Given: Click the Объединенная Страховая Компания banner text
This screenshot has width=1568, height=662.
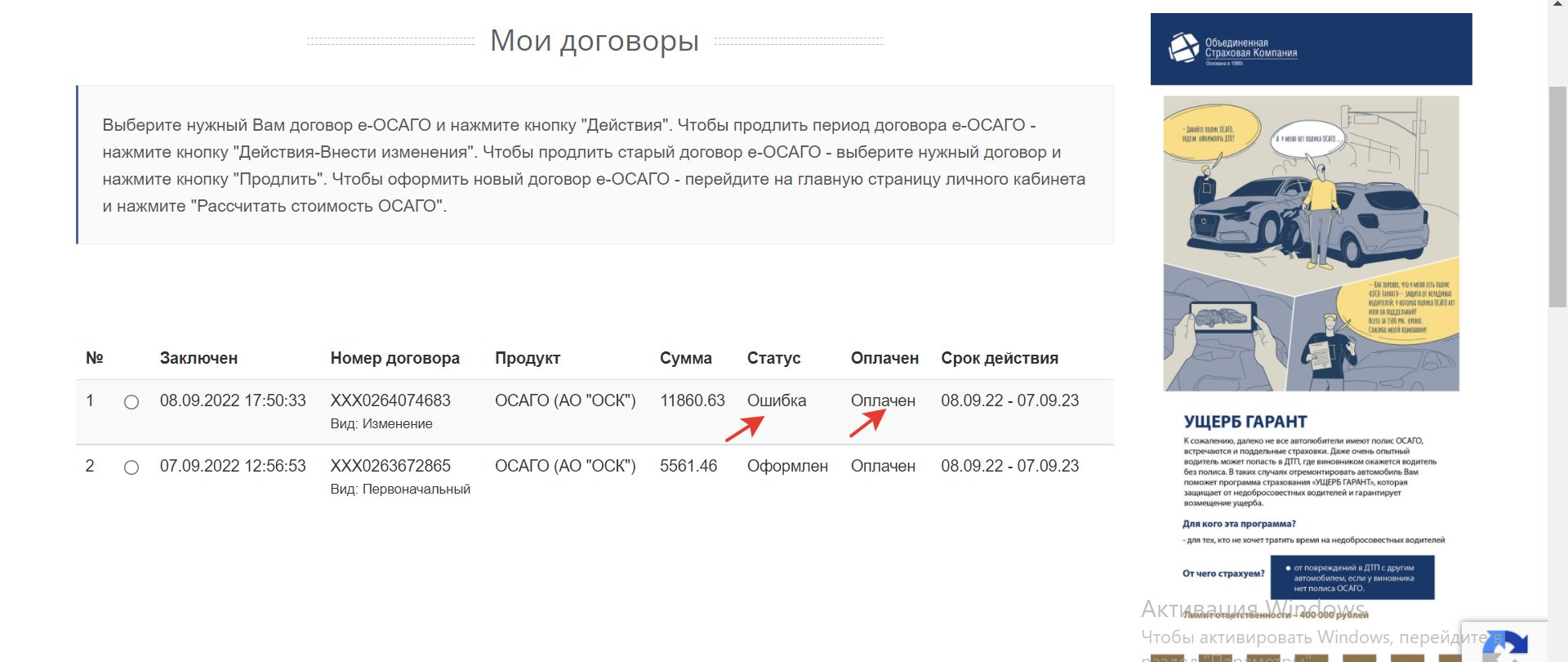Looking at the screenshot, I should pos(1250,48).
